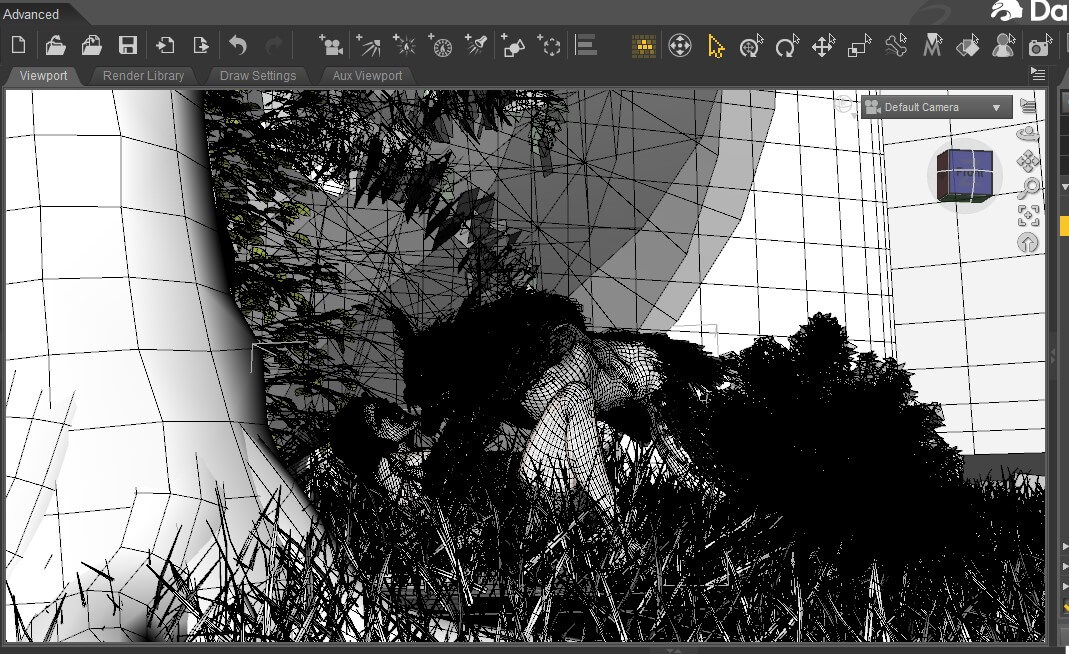Open the Aux Viewport tab
This screenshot has width=1069, height=654.
367,76
